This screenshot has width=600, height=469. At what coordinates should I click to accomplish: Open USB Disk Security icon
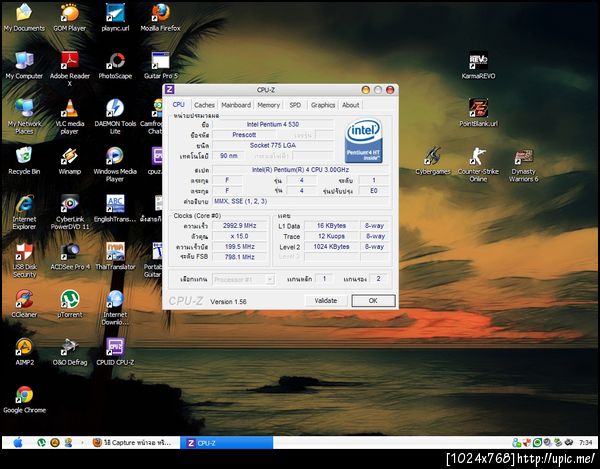pyautogui.click(x=24, y=260)
